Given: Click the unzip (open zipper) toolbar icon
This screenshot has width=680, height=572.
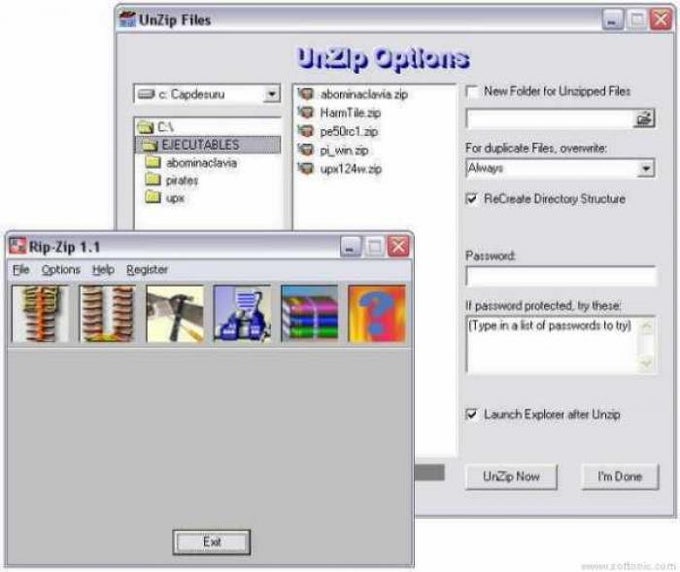Looking at the screenshot, I should point(108,314).
